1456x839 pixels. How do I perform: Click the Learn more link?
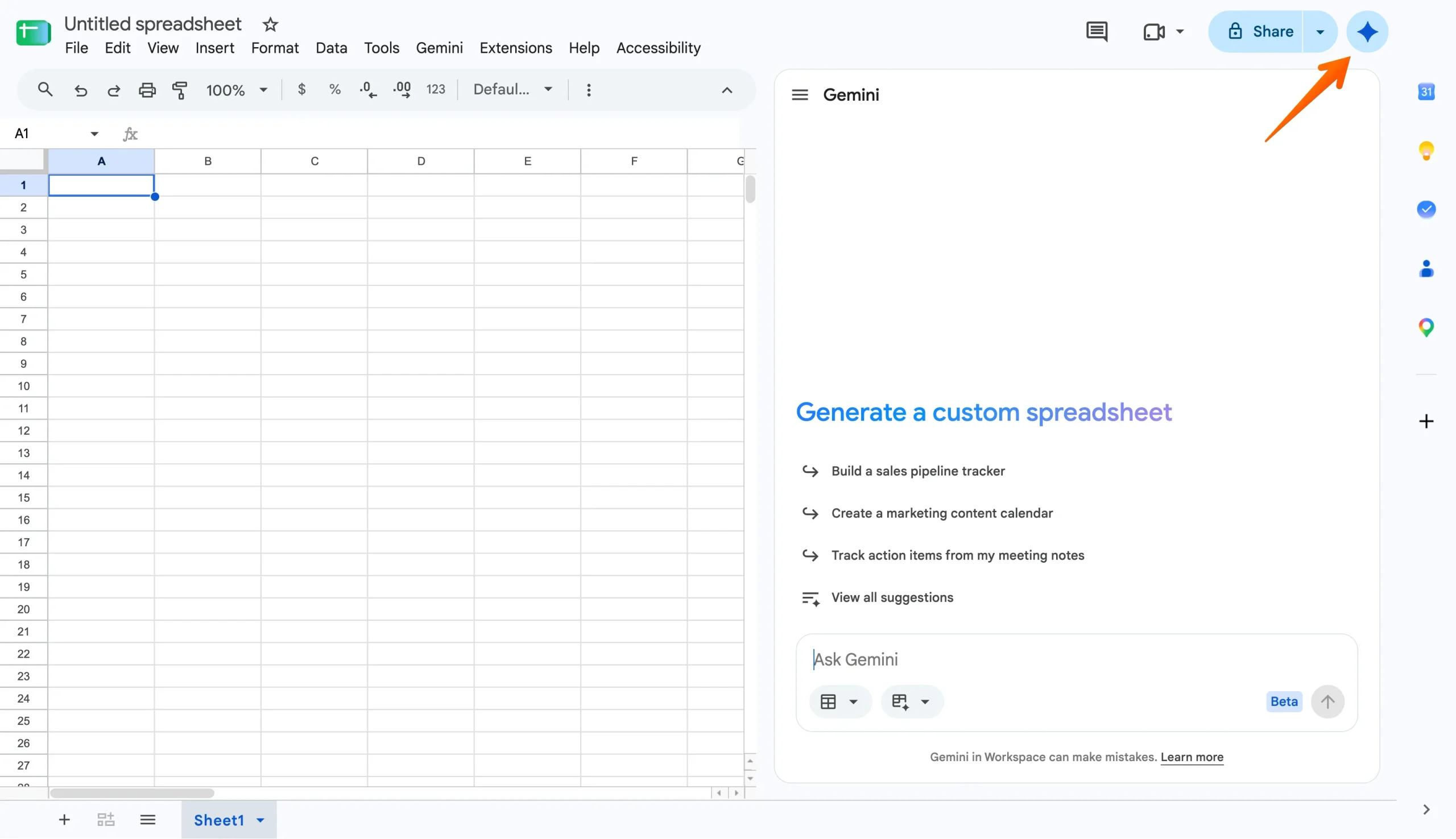pyautogui.click(x=1192, y=757)
